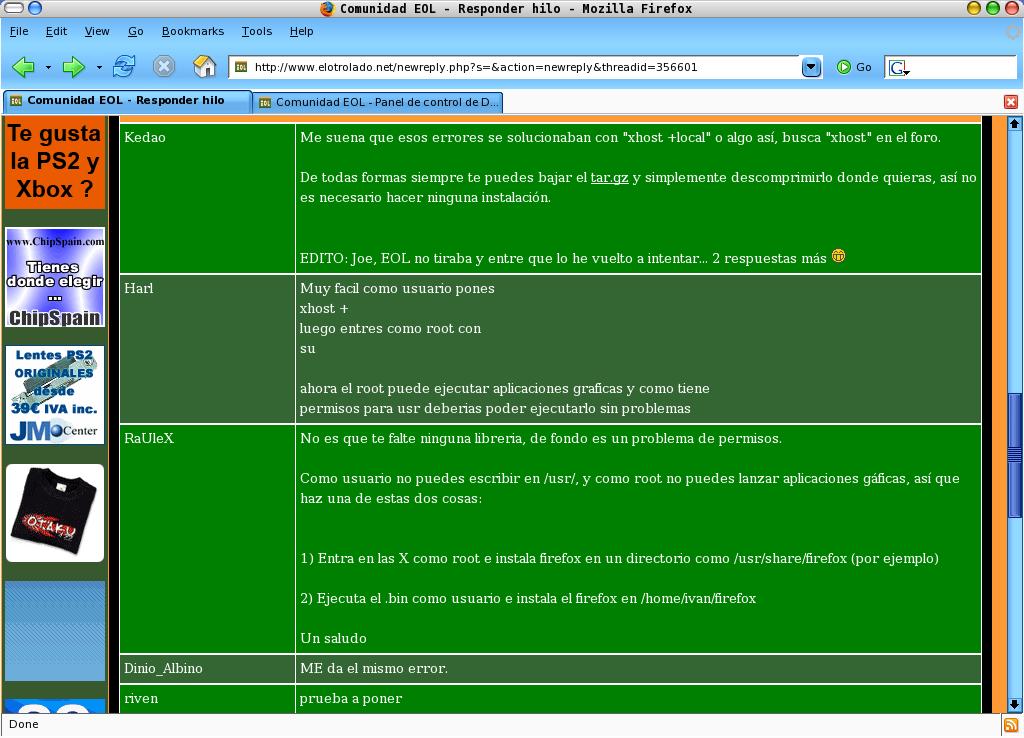Click the text 'Un saludo' in RaUleX's post
Screen dimensions: 1024x738
(x=333, y=638)
